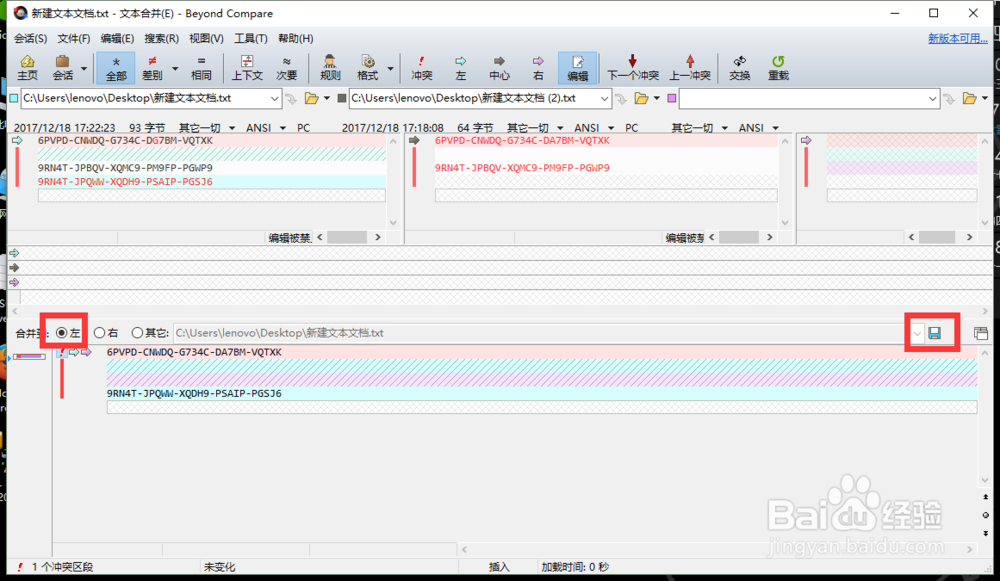The width and height of the screenshot is (1000, 581).
Task: Click the 格式 format toolbar icon
Action: 367,68
